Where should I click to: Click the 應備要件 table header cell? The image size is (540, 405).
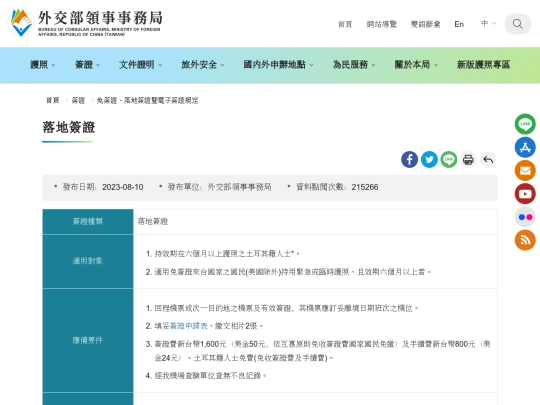(88, 340)
